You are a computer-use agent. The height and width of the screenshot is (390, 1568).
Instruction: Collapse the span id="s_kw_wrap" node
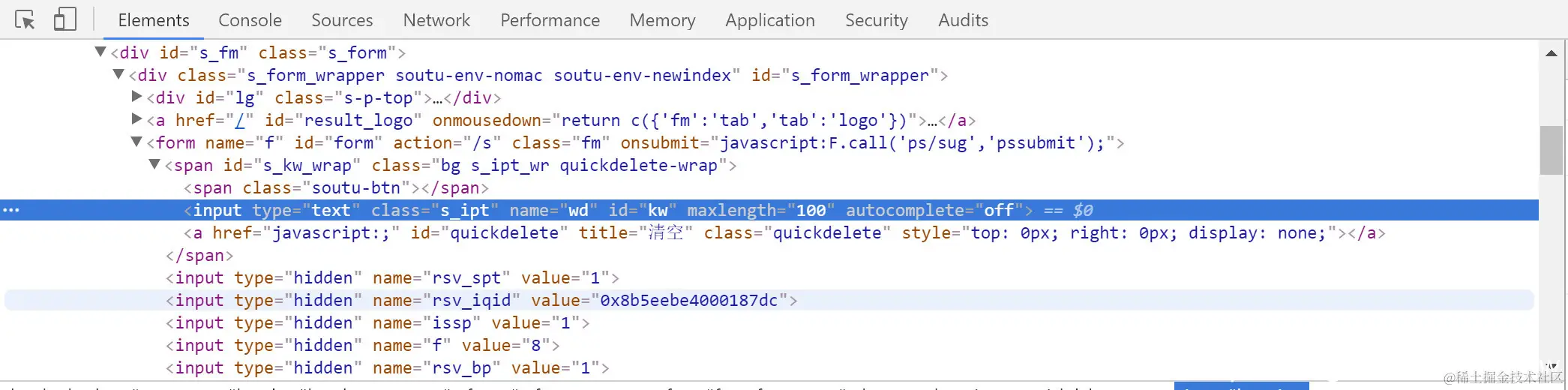(x=154, y=164)
